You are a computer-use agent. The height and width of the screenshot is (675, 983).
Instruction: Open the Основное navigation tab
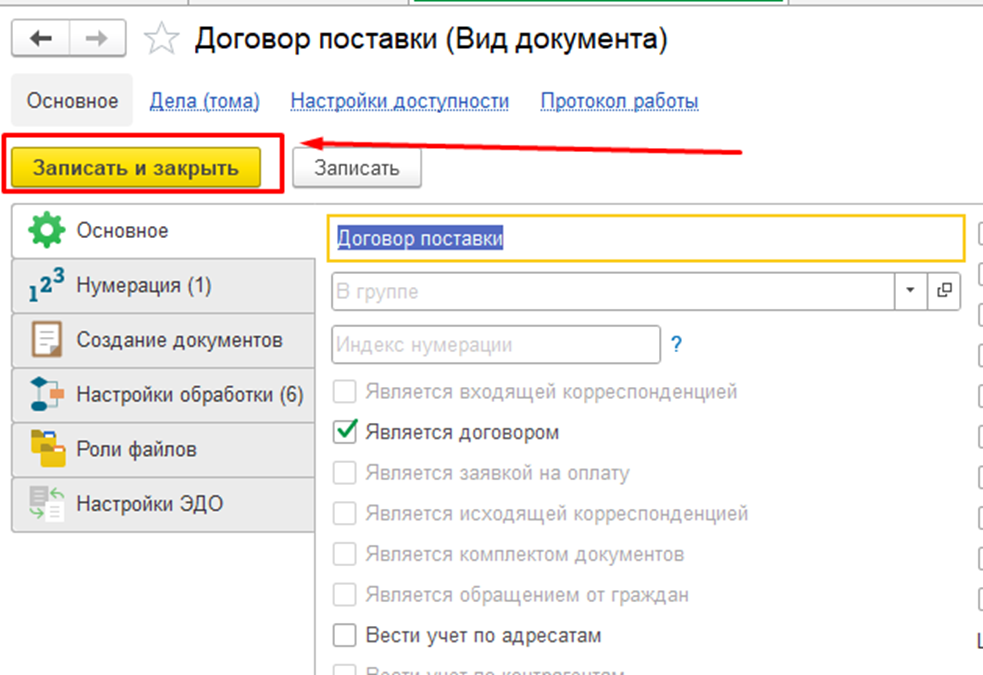[x=72, y=100]
